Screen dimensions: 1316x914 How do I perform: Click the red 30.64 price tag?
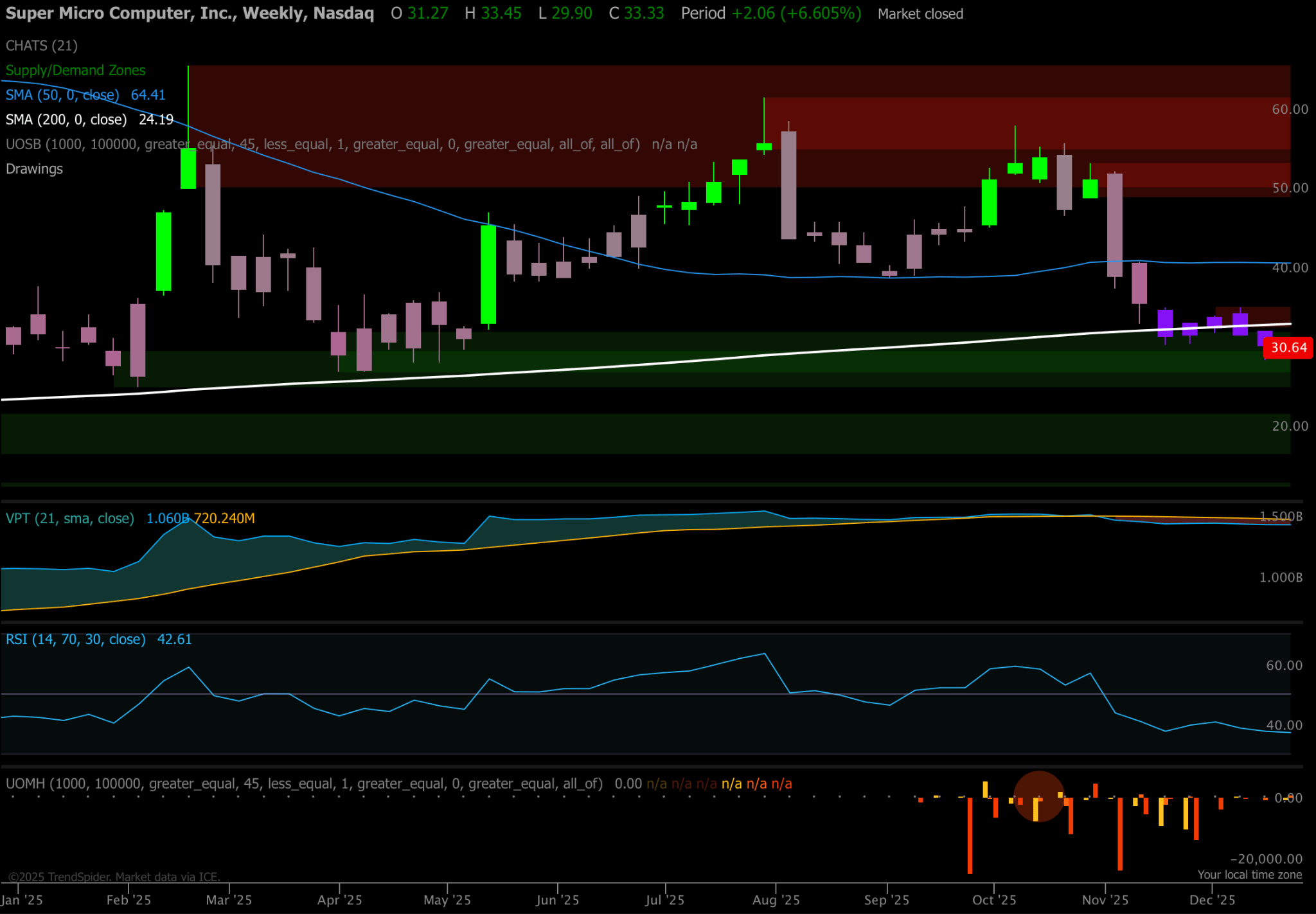click(1288, 348)
